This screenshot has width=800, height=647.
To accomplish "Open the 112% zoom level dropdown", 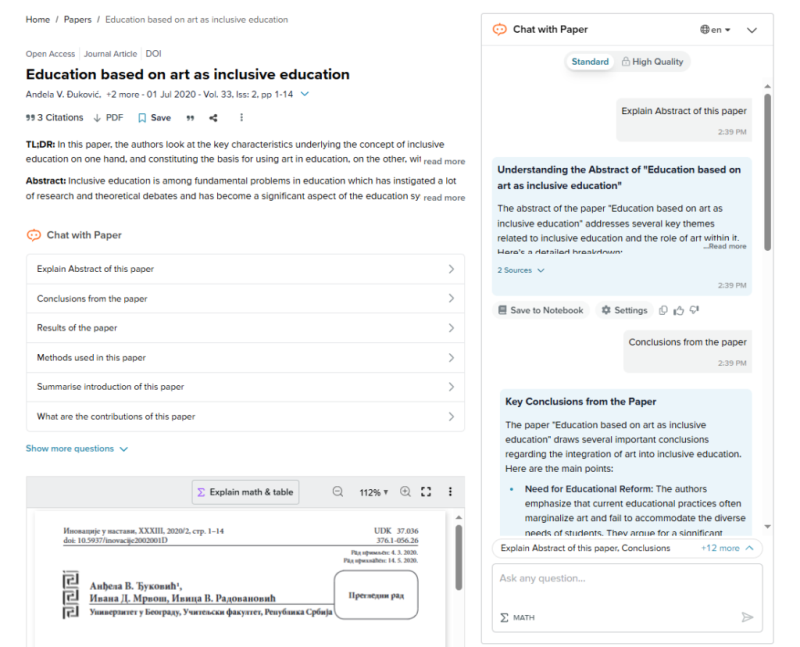I will (x=374, y=492).
